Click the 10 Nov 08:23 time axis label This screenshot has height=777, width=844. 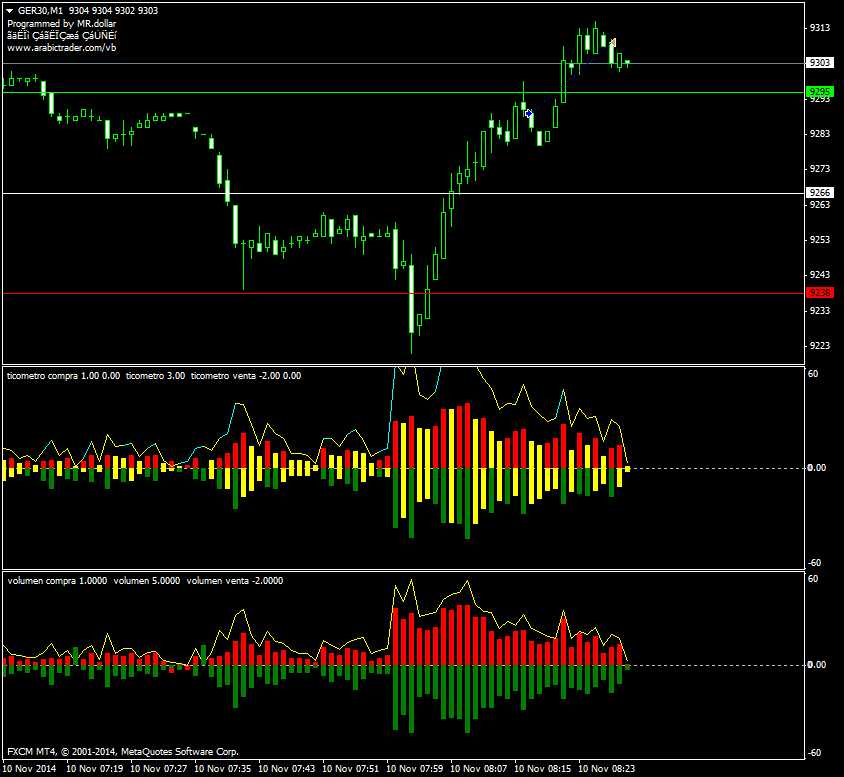click(x=607, y=769)
